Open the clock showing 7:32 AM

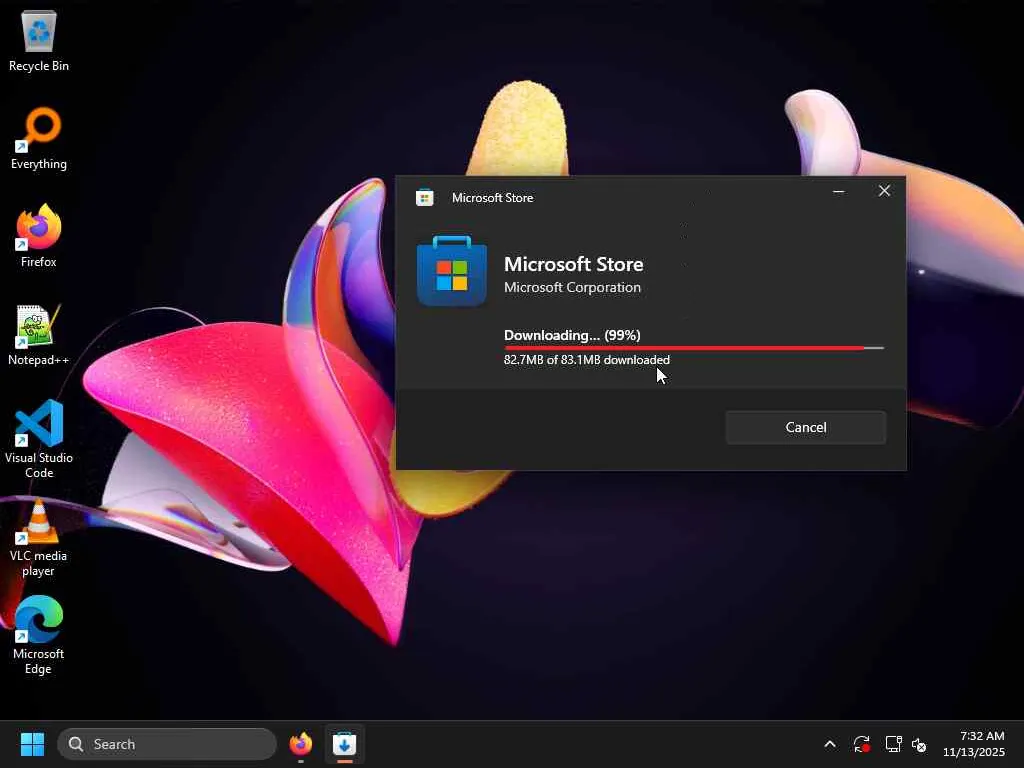[x=974, y=744]
